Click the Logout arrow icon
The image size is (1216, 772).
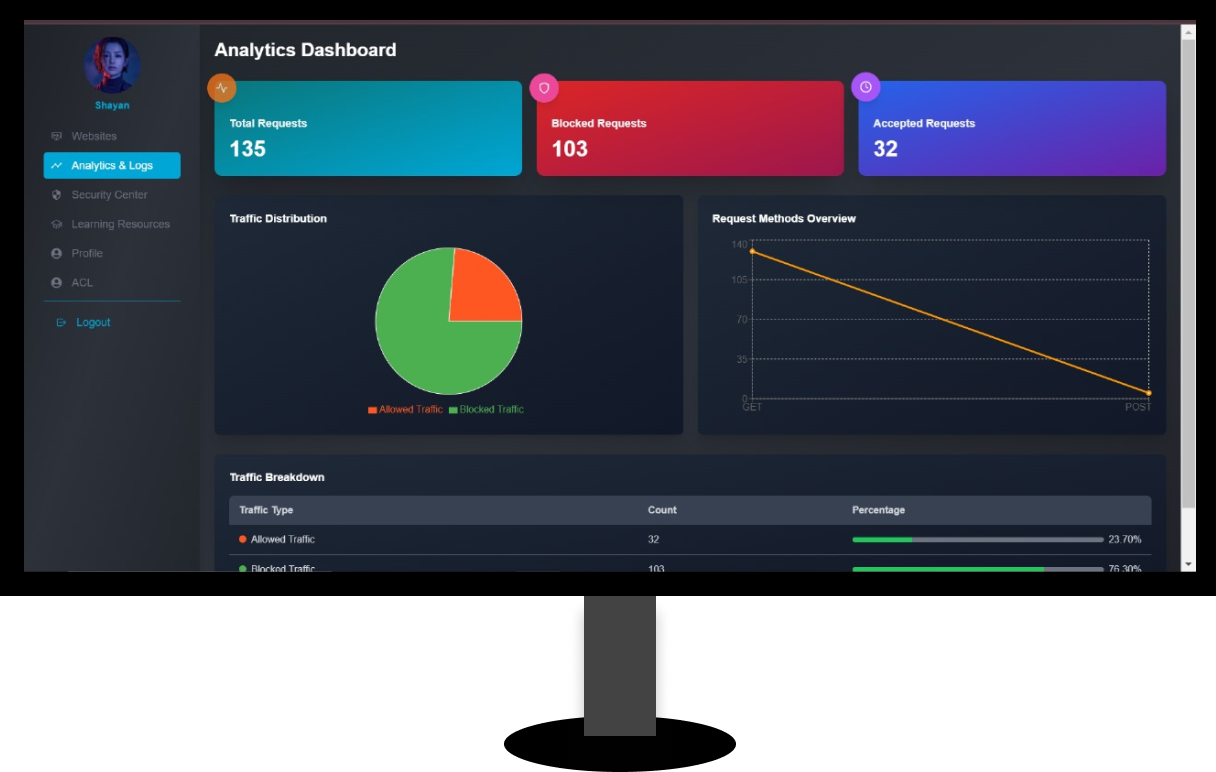pyautogui.click(x=61, y=322)
